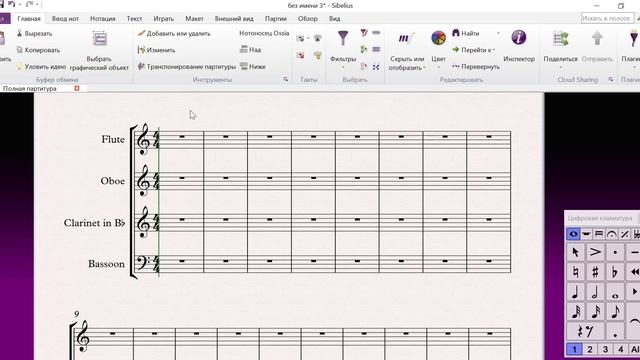Image resolution: width=640 pixels, height=360 pixels.
Task: Click the Цвет color wheel
Action: pos(438,38)
